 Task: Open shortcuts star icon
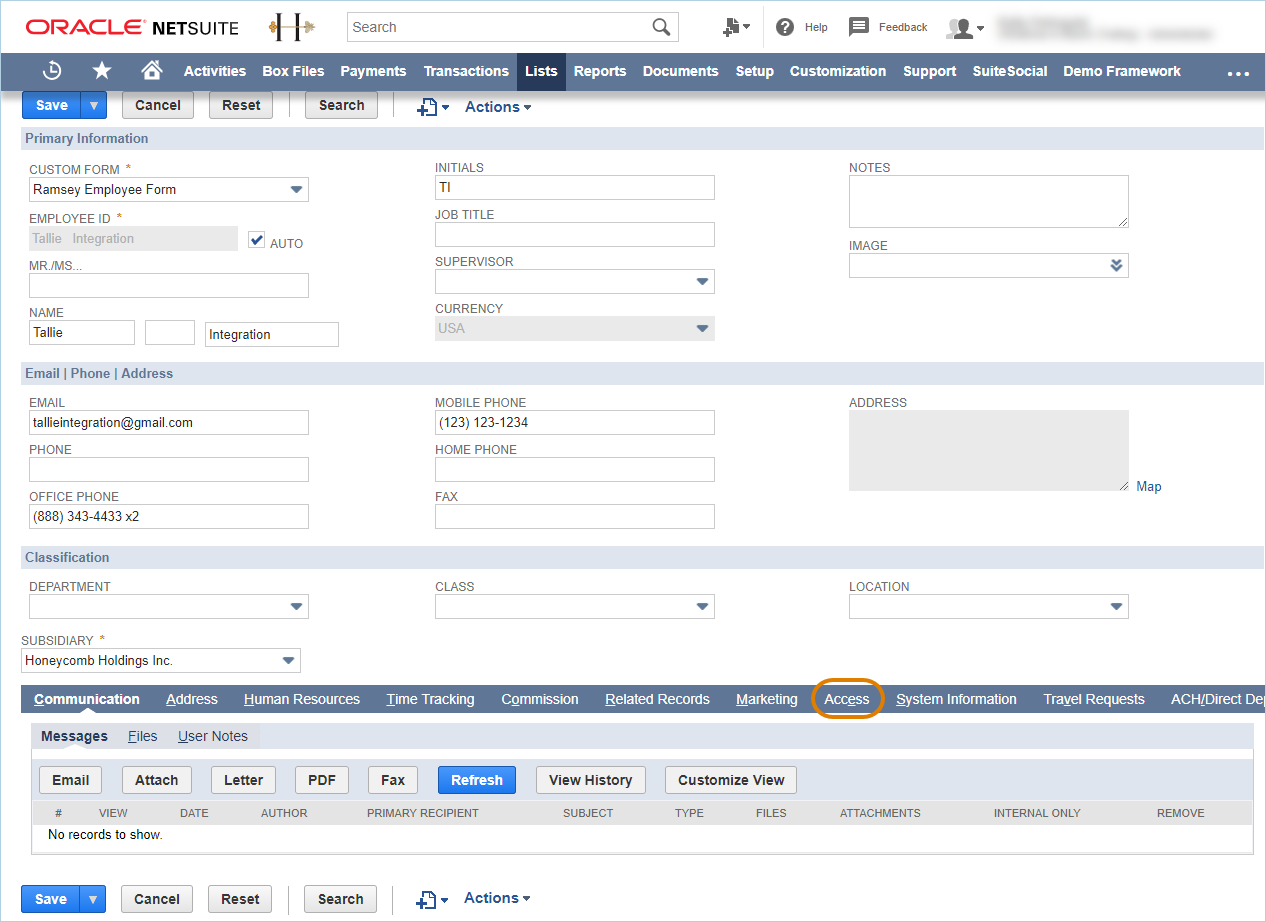102,71
